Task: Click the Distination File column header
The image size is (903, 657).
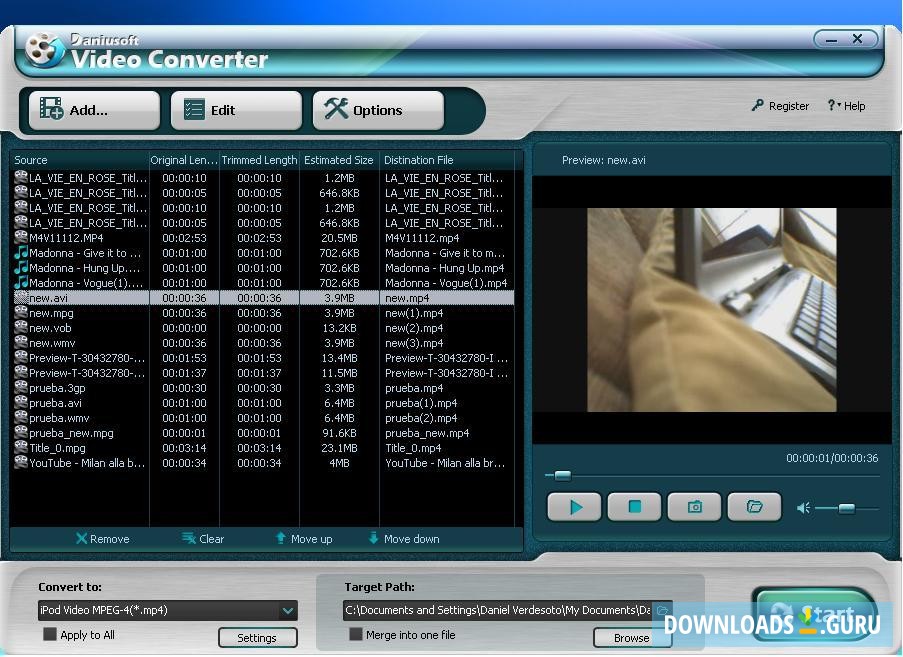Action: coord(447,160)
